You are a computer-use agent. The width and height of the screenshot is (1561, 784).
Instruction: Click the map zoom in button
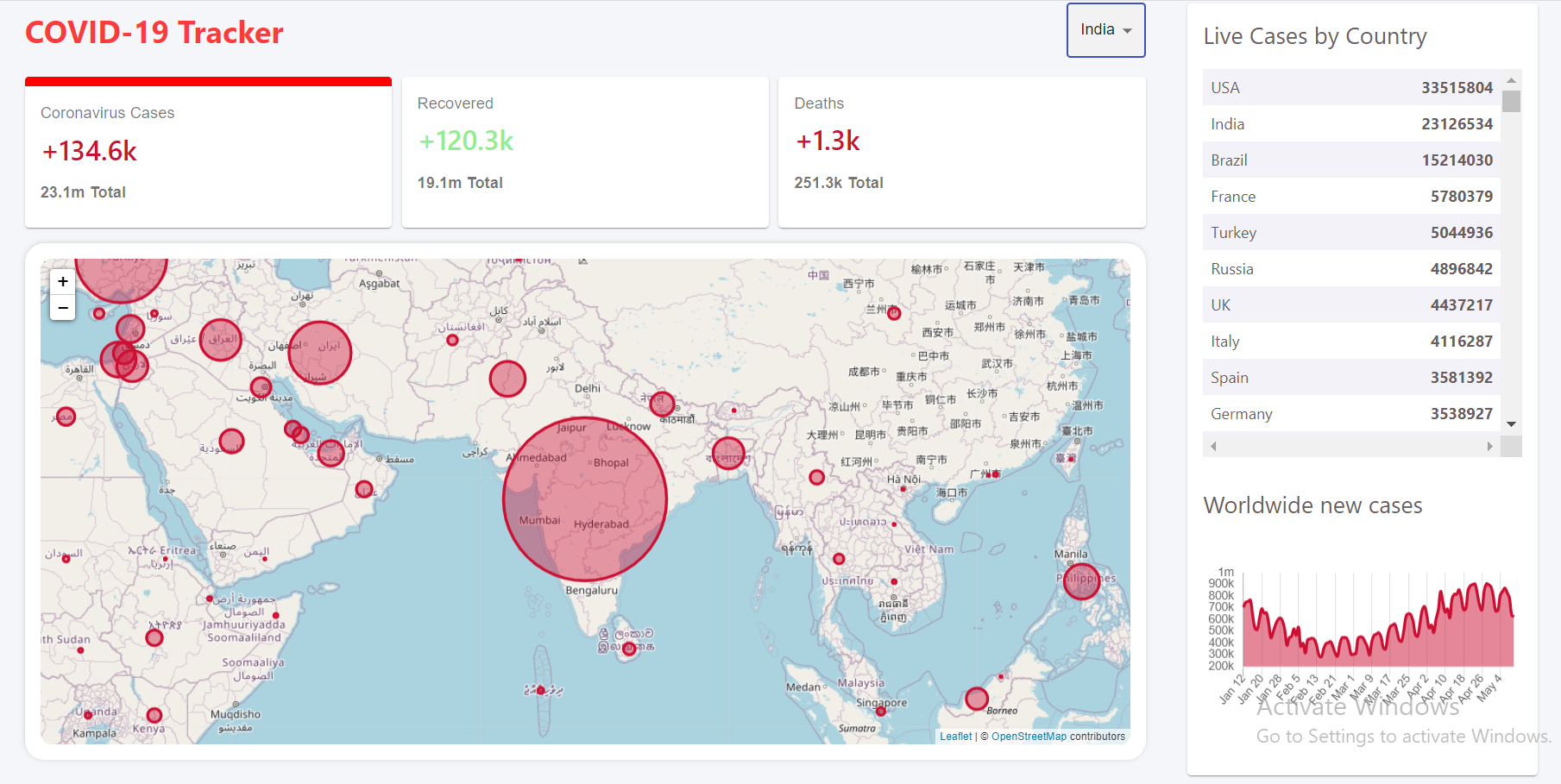click(x=62, y=280)
